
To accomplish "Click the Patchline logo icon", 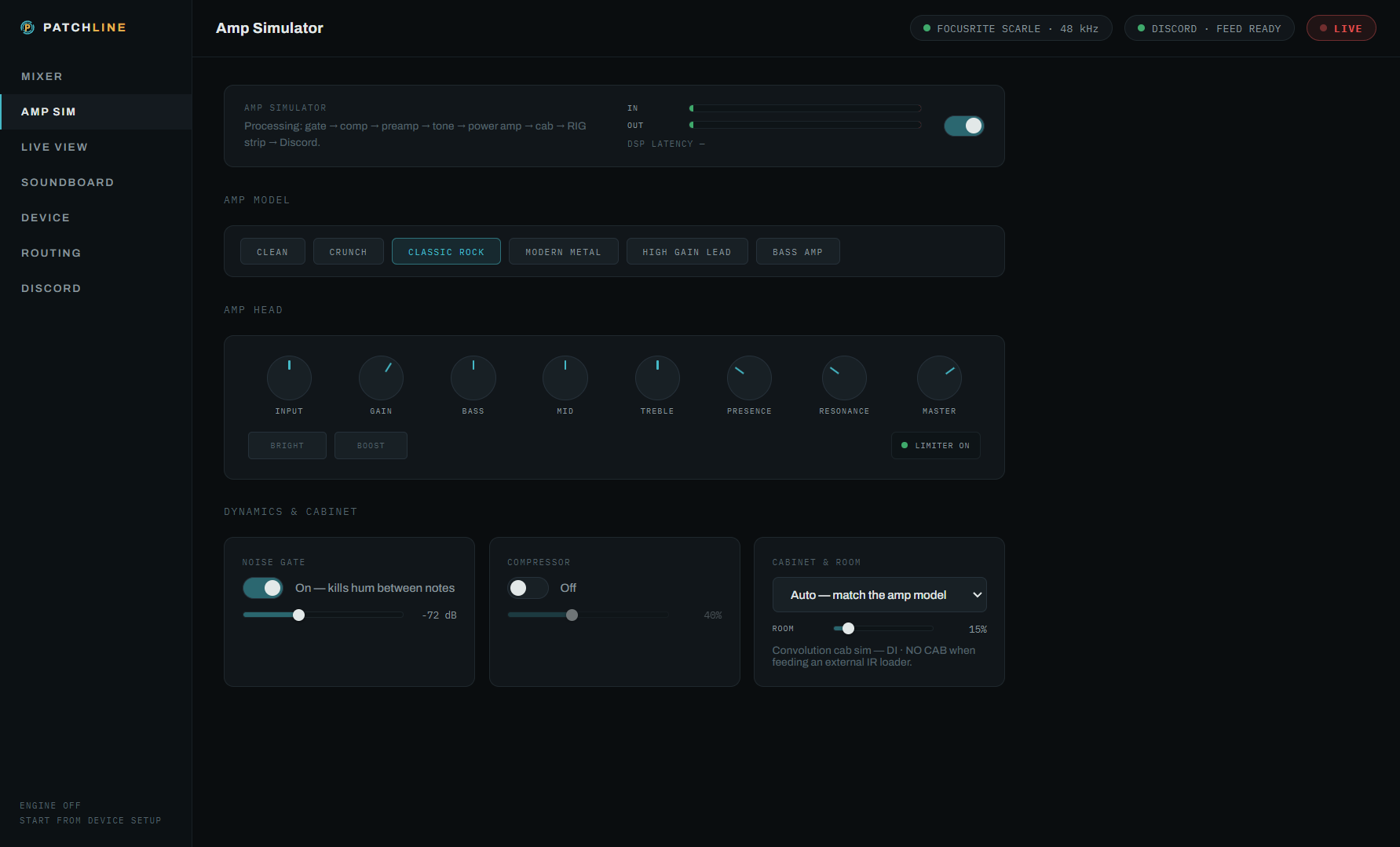I will [x=27, y=27].
